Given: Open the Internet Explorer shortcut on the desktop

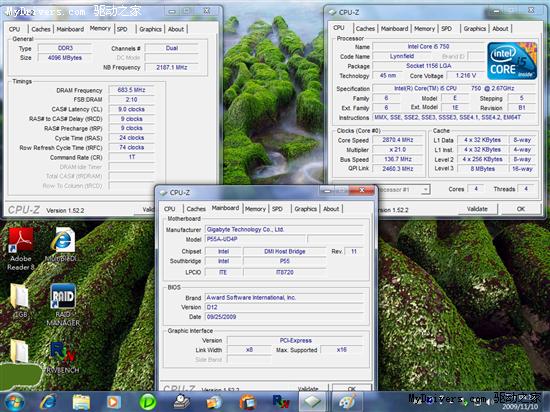Looking at the screenshot, I should click(62, 245).
